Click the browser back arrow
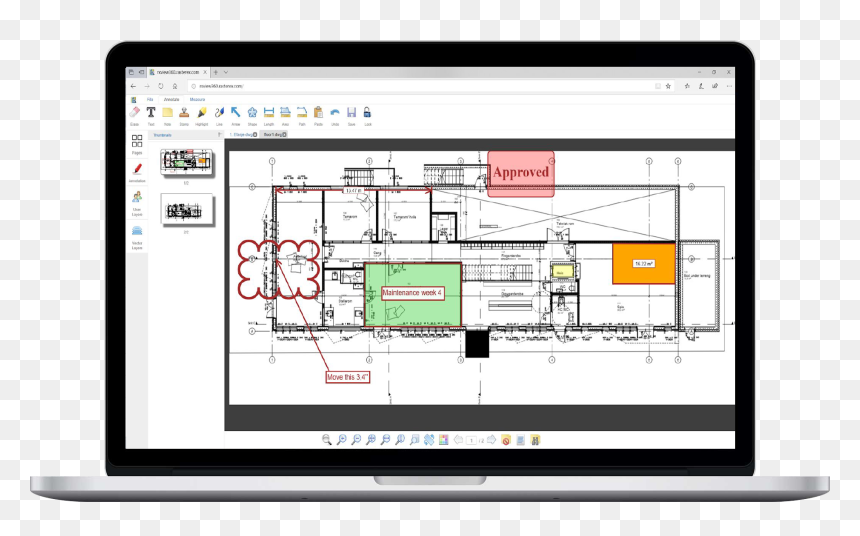Screen dimensions: 860x536 click(x=133, y=86)
